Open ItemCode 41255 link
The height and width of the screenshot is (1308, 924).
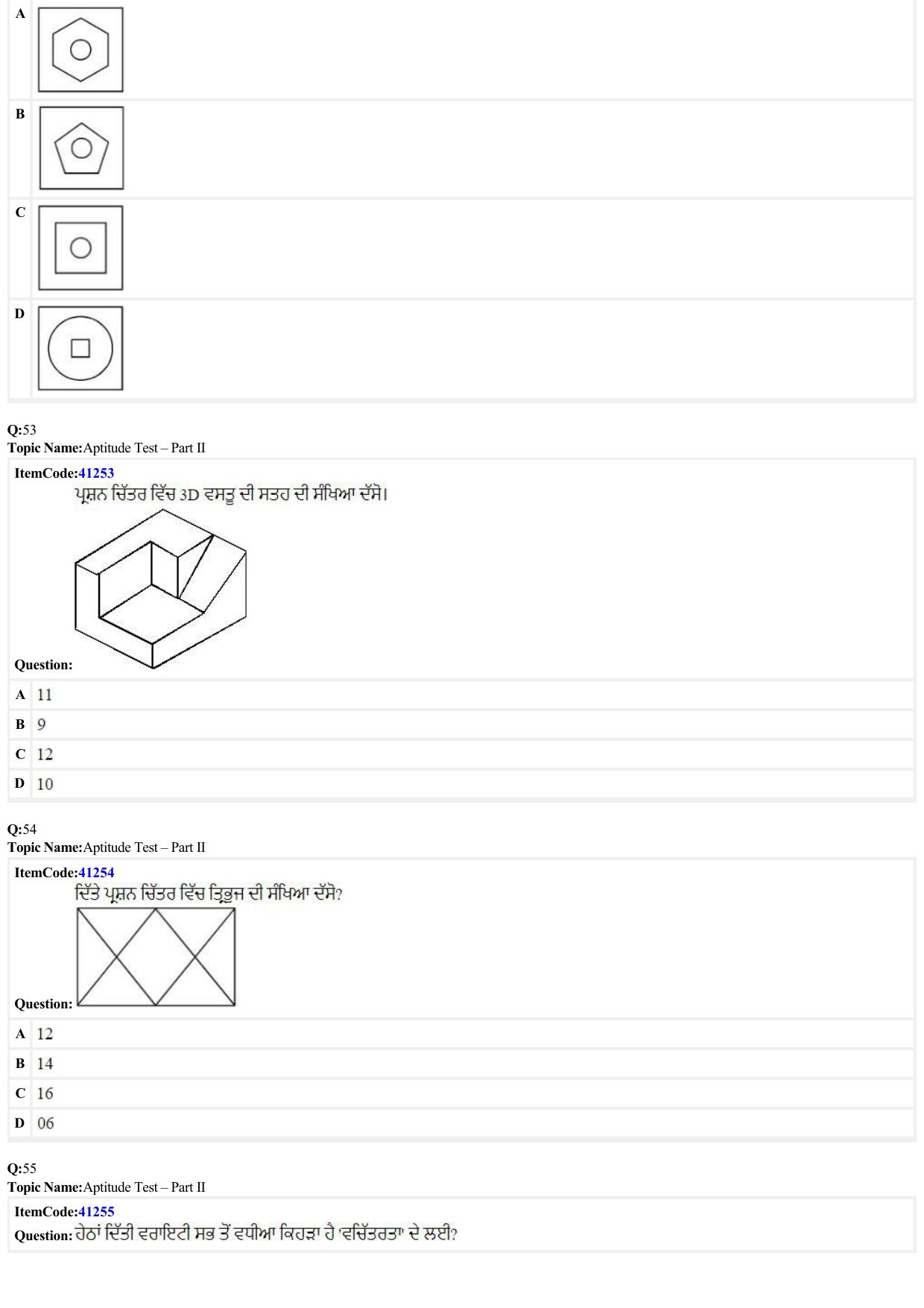coord(96,1212)
